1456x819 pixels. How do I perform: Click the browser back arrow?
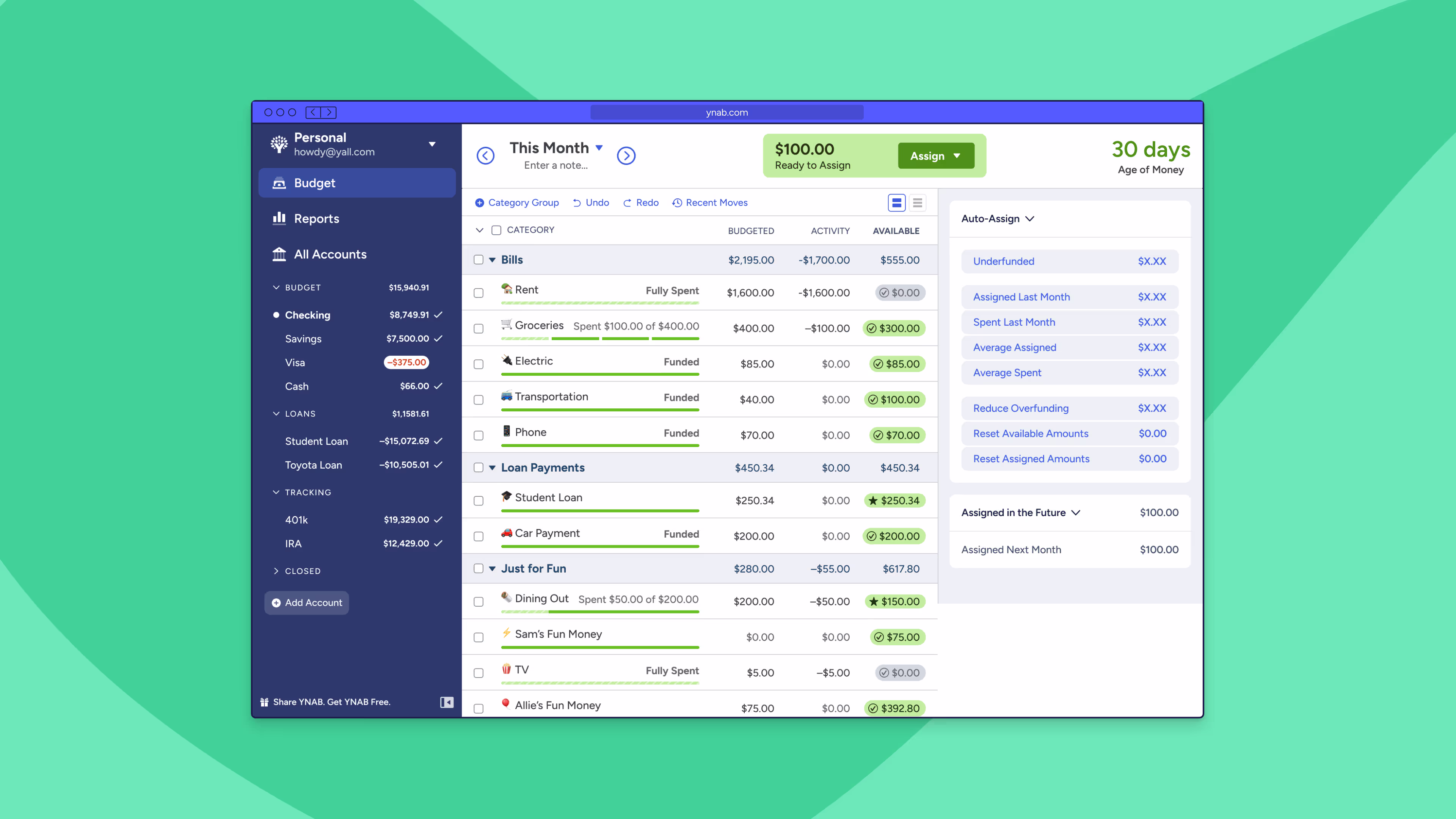tap(313, 113)
